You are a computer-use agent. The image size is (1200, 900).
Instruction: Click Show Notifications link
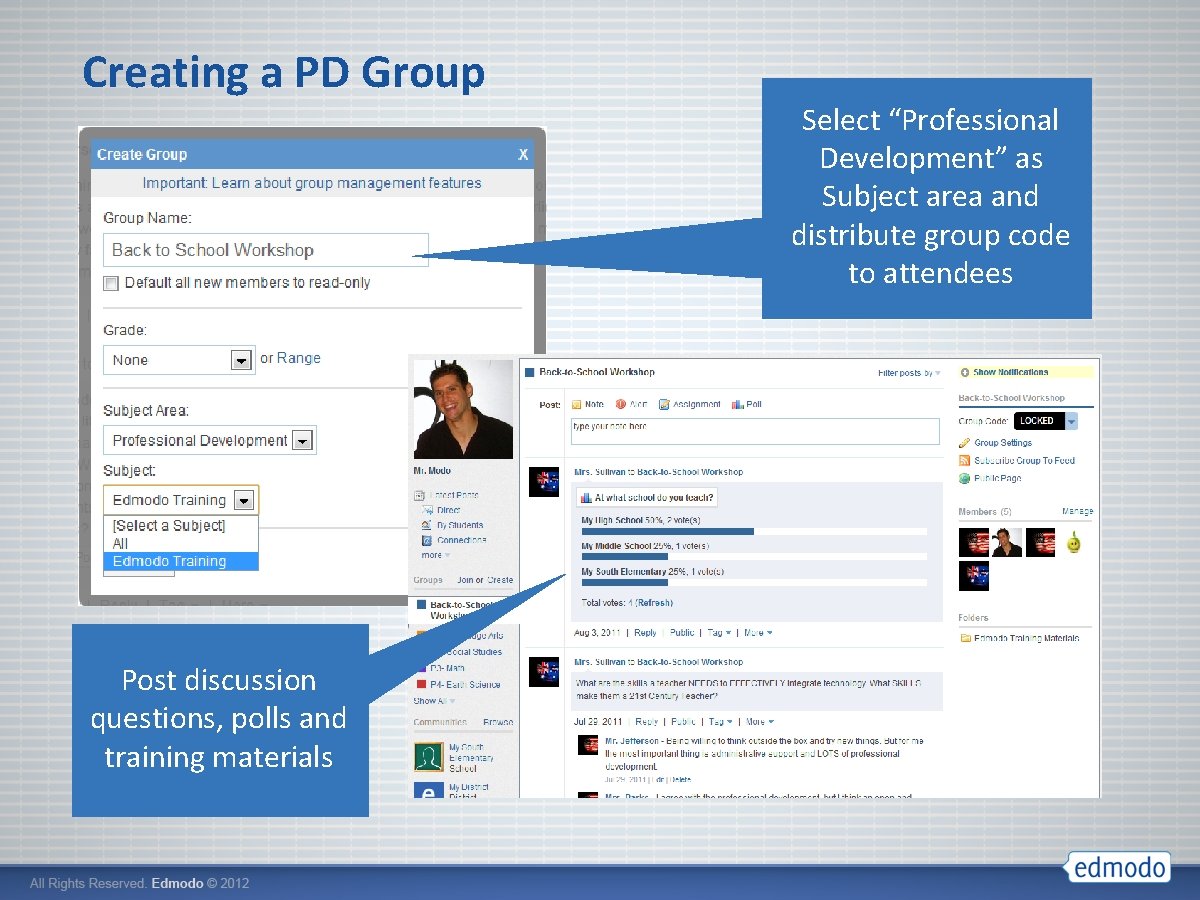(1011, 372)
